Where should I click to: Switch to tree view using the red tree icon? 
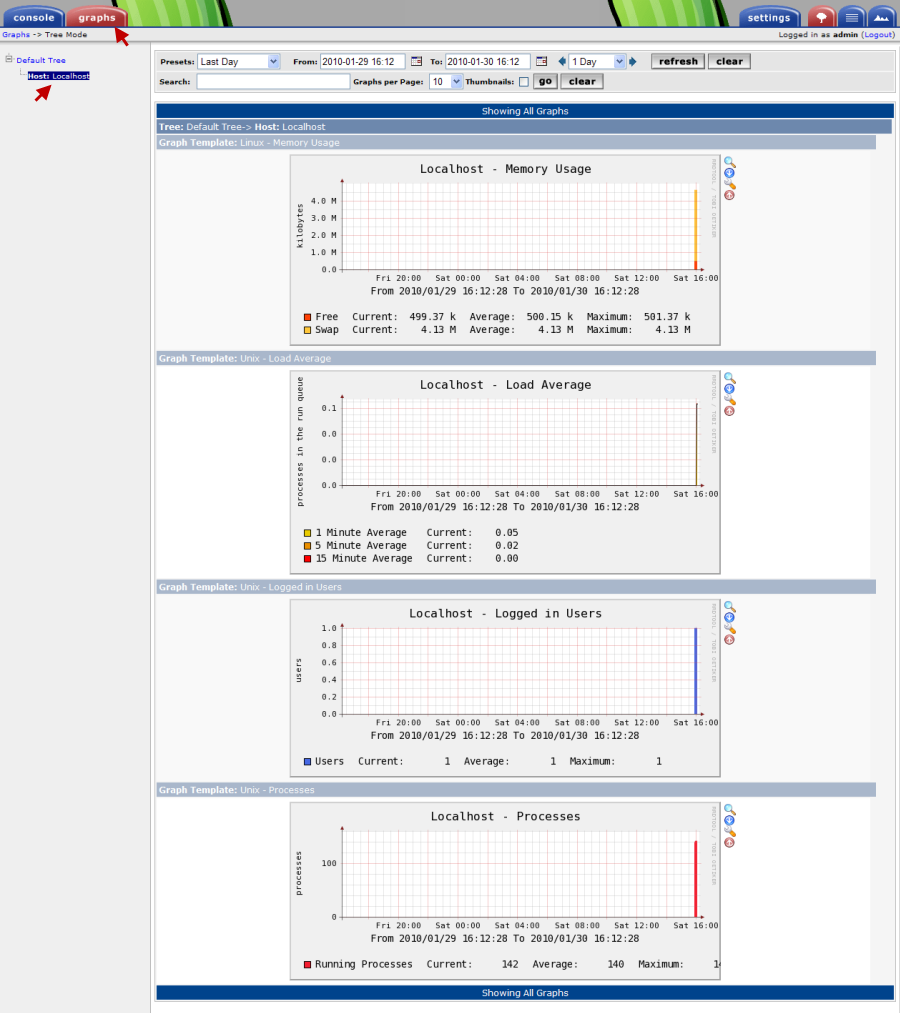click(x=821, y=16)
